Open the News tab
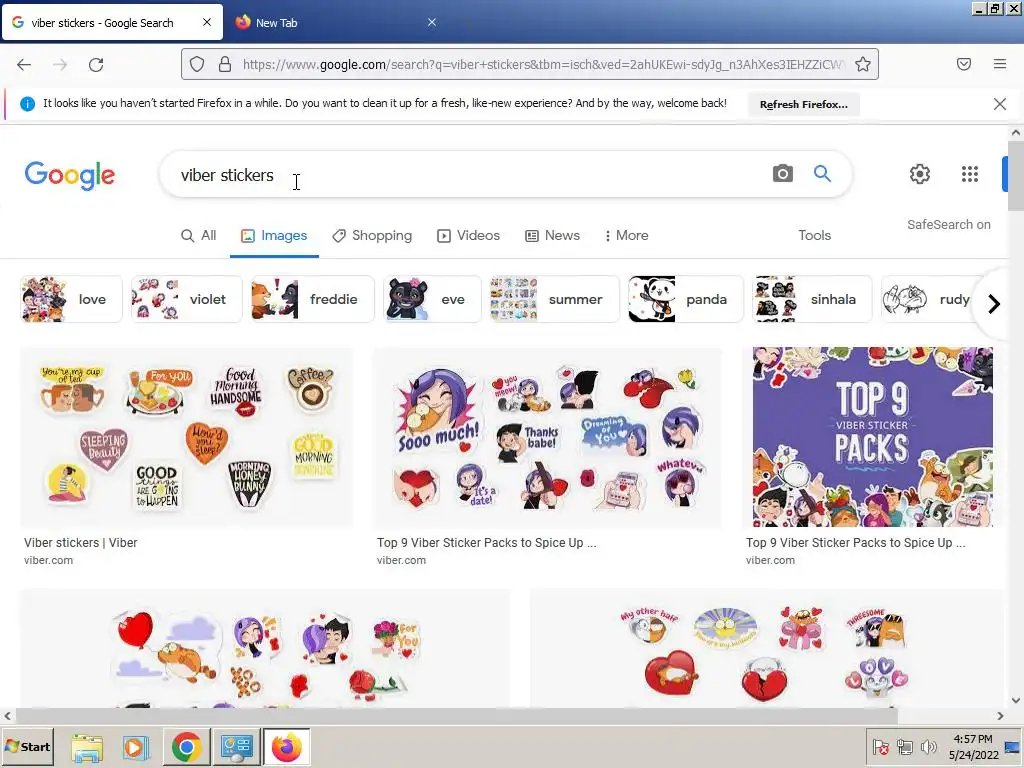 (x=552, y=236)
